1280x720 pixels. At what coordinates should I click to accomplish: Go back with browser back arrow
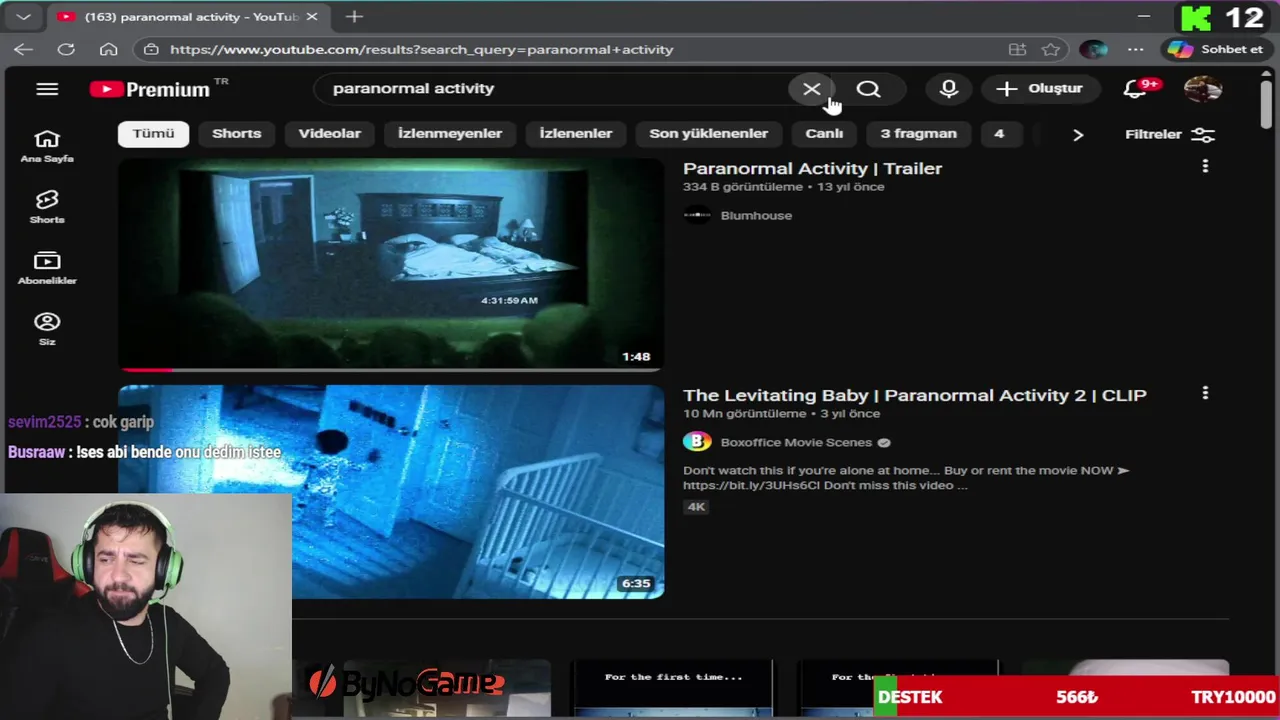[23, 49]
